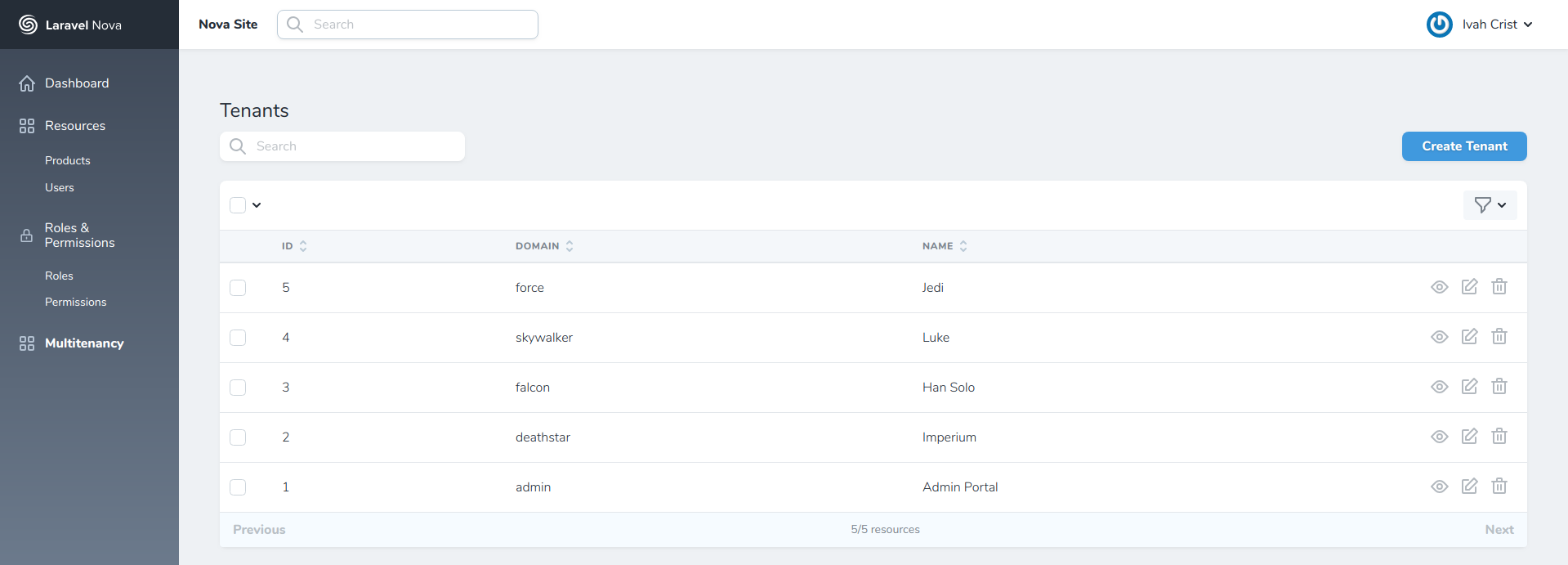
Task: Click the falcon domain cell
Action: pyautogui.click(x=533, y=388)
